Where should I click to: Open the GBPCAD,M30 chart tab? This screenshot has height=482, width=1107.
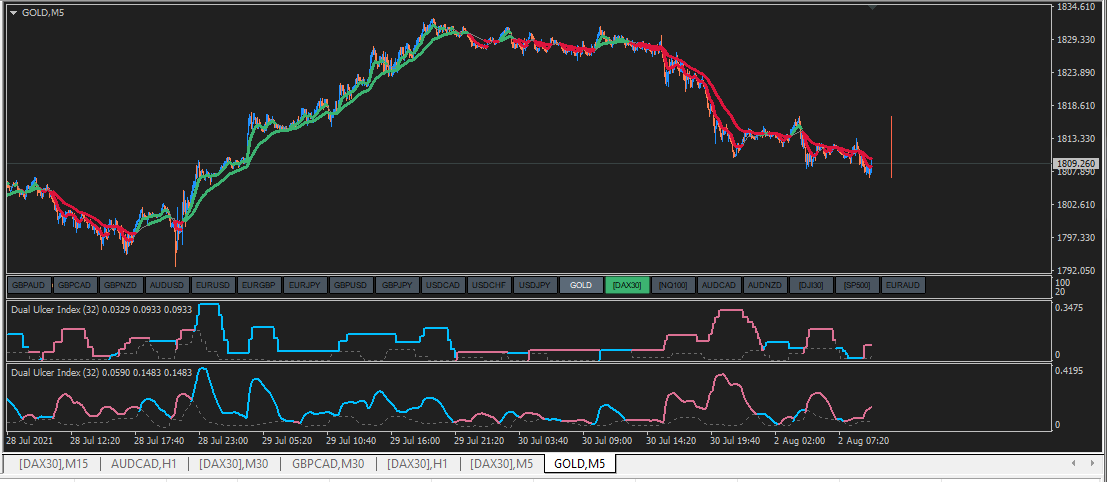coord(328,464)
